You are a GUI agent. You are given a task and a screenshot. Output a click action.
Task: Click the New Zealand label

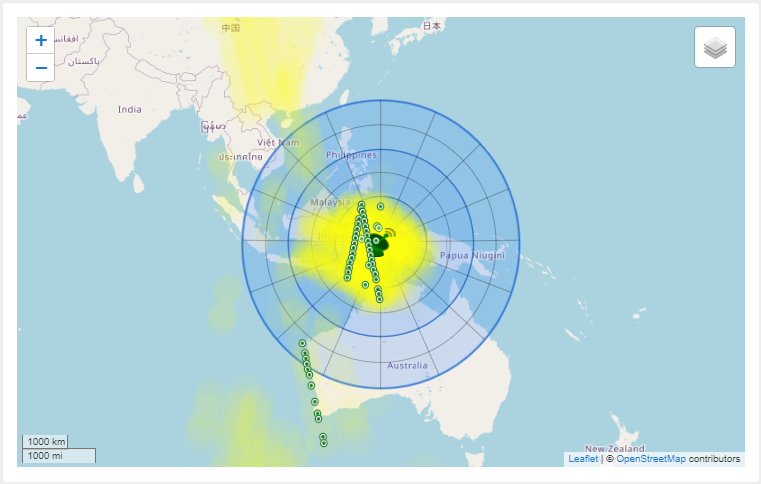coord(614,449)
